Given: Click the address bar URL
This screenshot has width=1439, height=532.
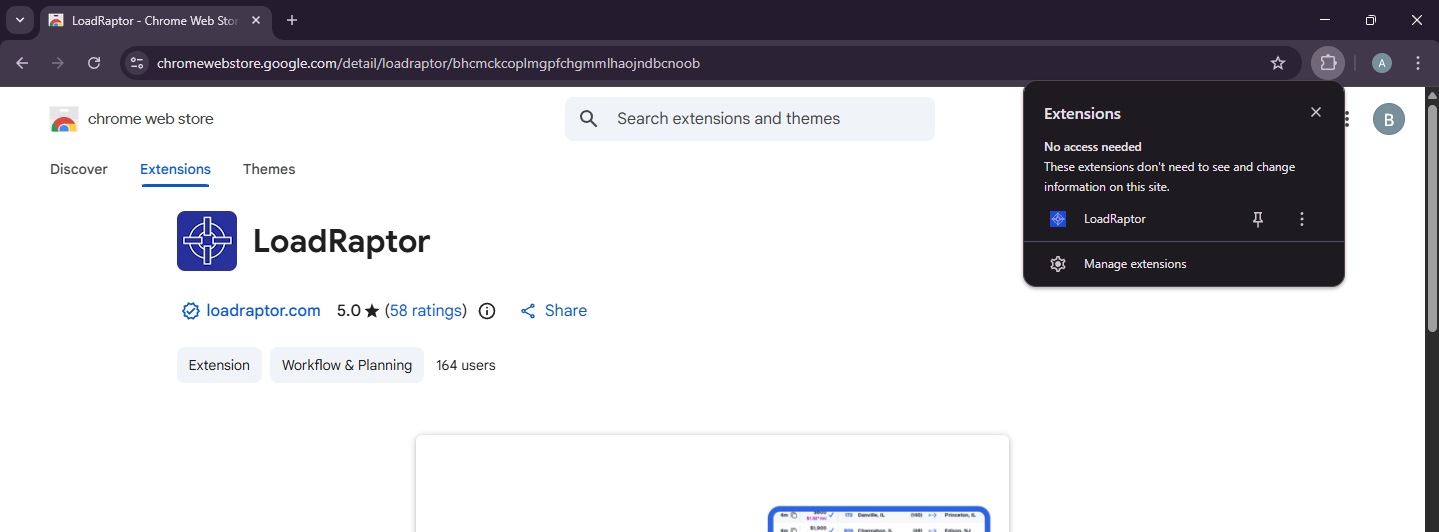Looking at the screenshot, I should point(428,63).
